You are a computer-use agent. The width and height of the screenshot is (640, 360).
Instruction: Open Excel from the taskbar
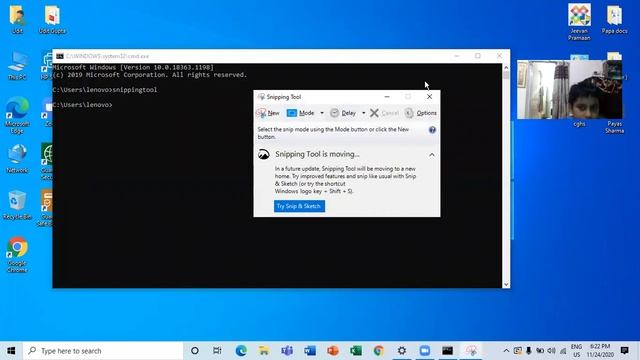tap(356, 351)
